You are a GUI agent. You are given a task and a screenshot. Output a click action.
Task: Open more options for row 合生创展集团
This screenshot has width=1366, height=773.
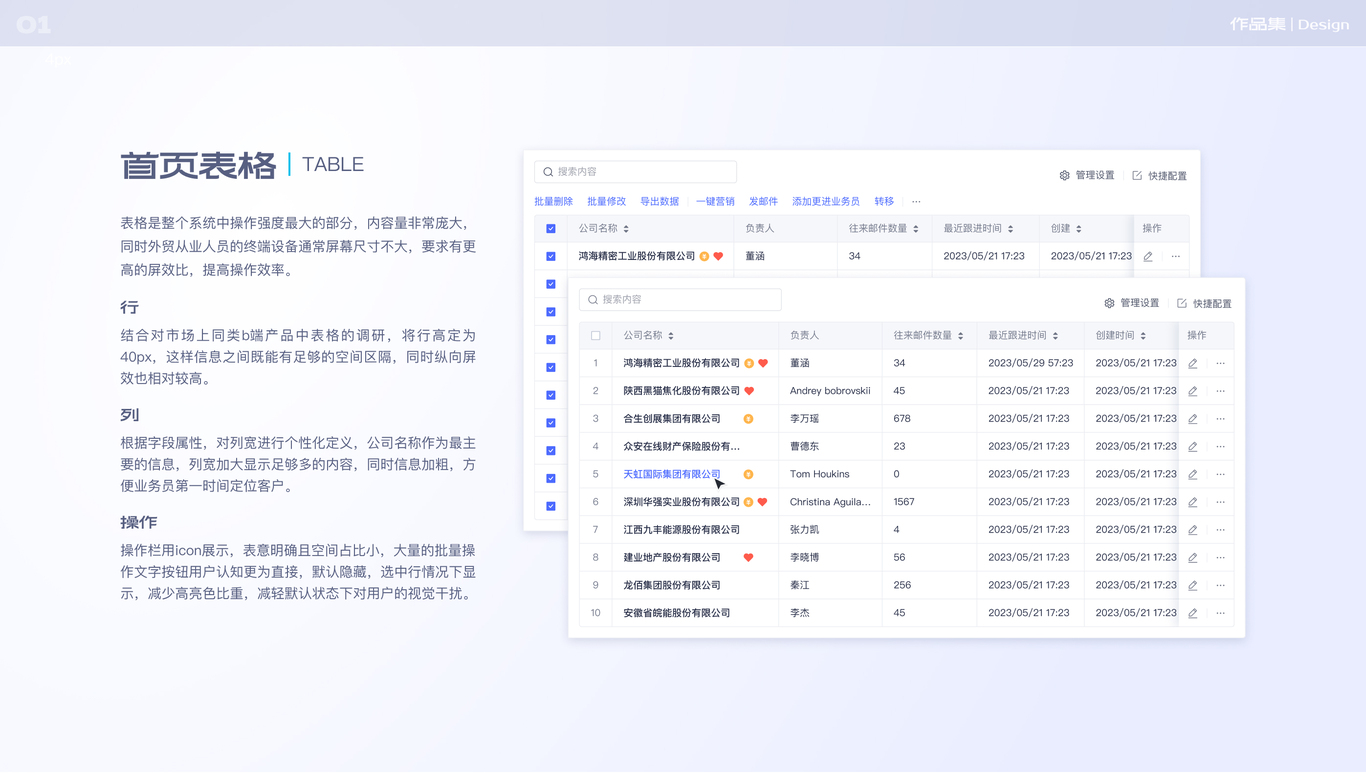pyautogui.click(x=1221, y=419)
